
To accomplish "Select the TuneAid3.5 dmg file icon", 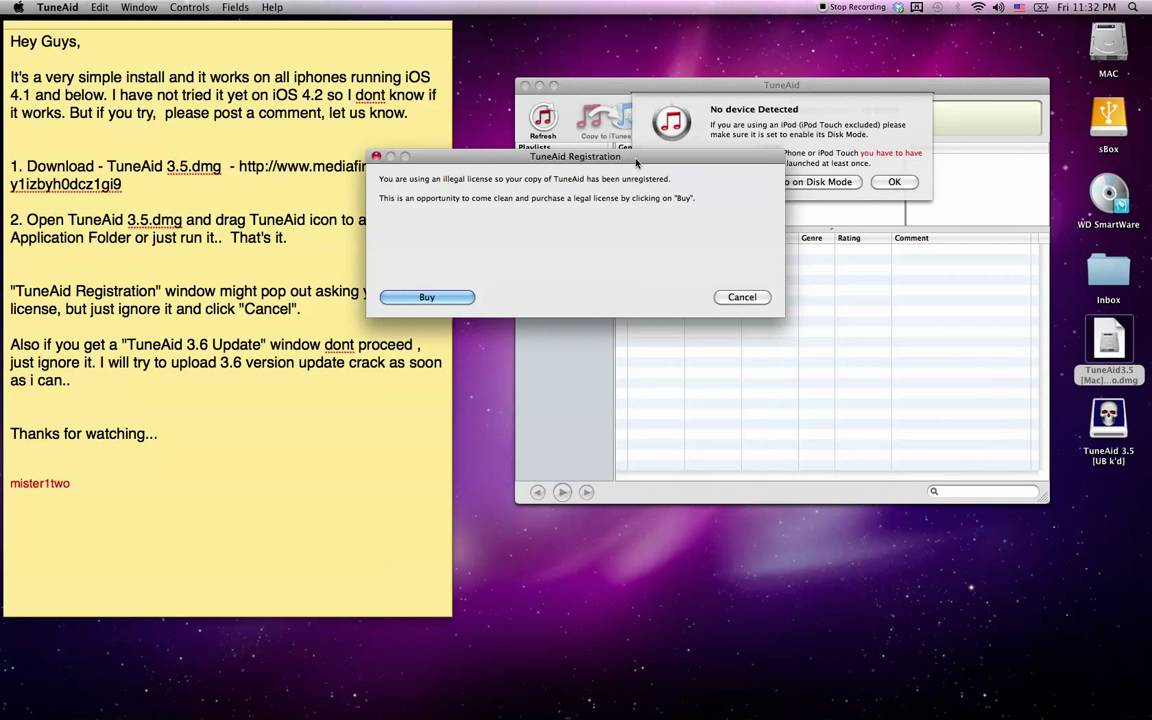I will [1108, 340].
